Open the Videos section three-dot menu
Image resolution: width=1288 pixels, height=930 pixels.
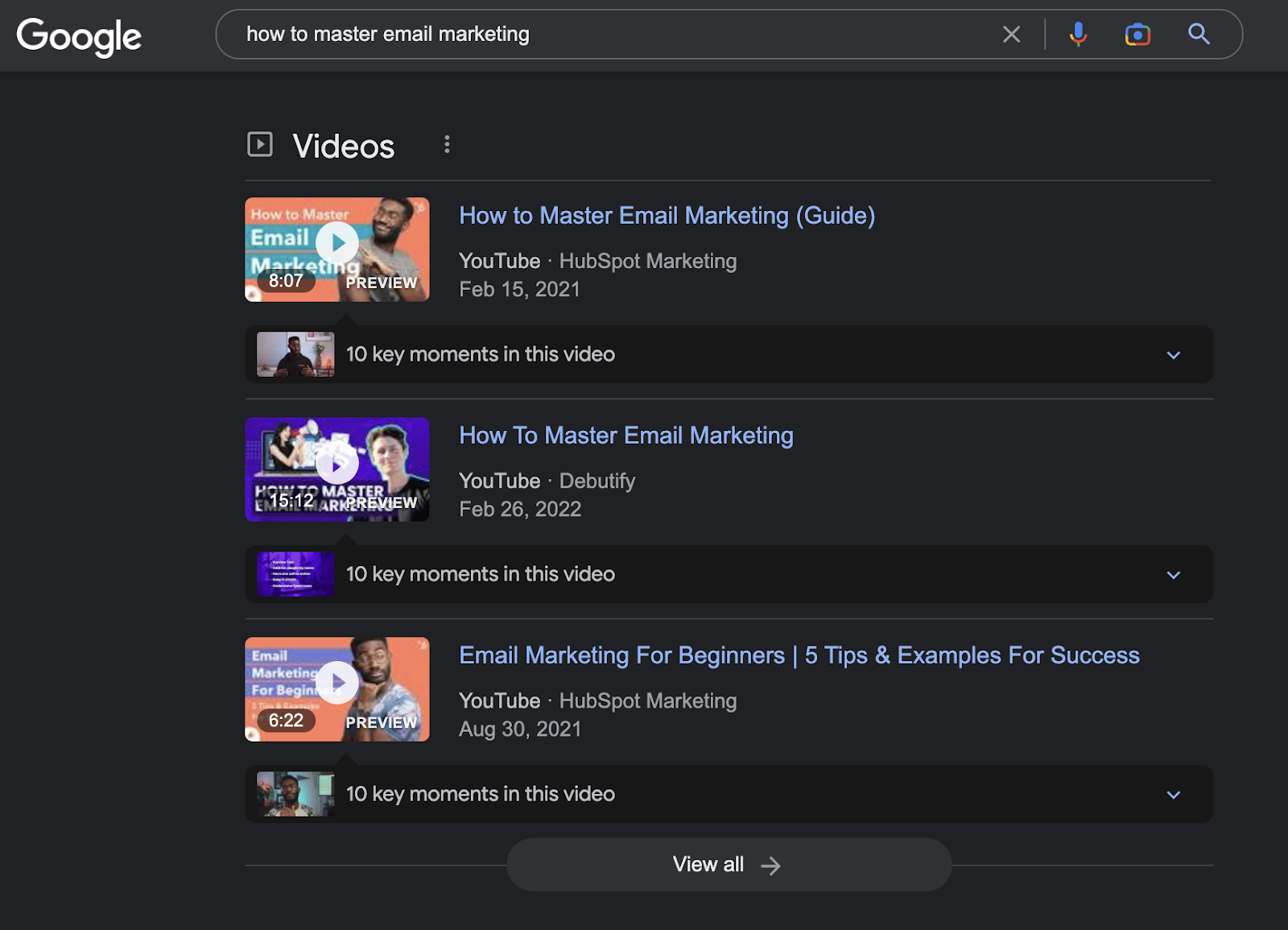447,144
